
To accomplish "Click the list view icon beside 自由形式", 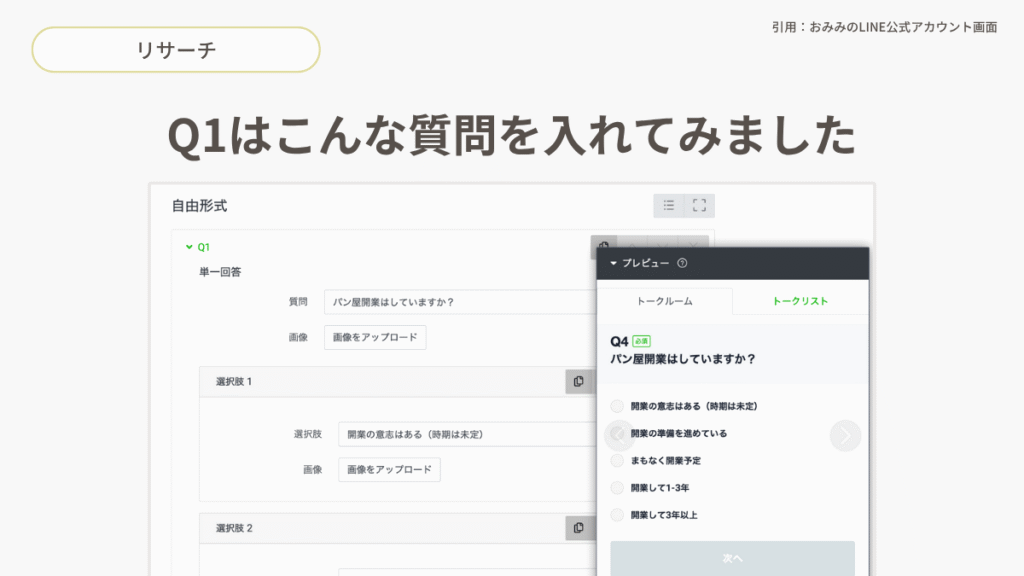I will pyautogui.click(x=669, y=206).
